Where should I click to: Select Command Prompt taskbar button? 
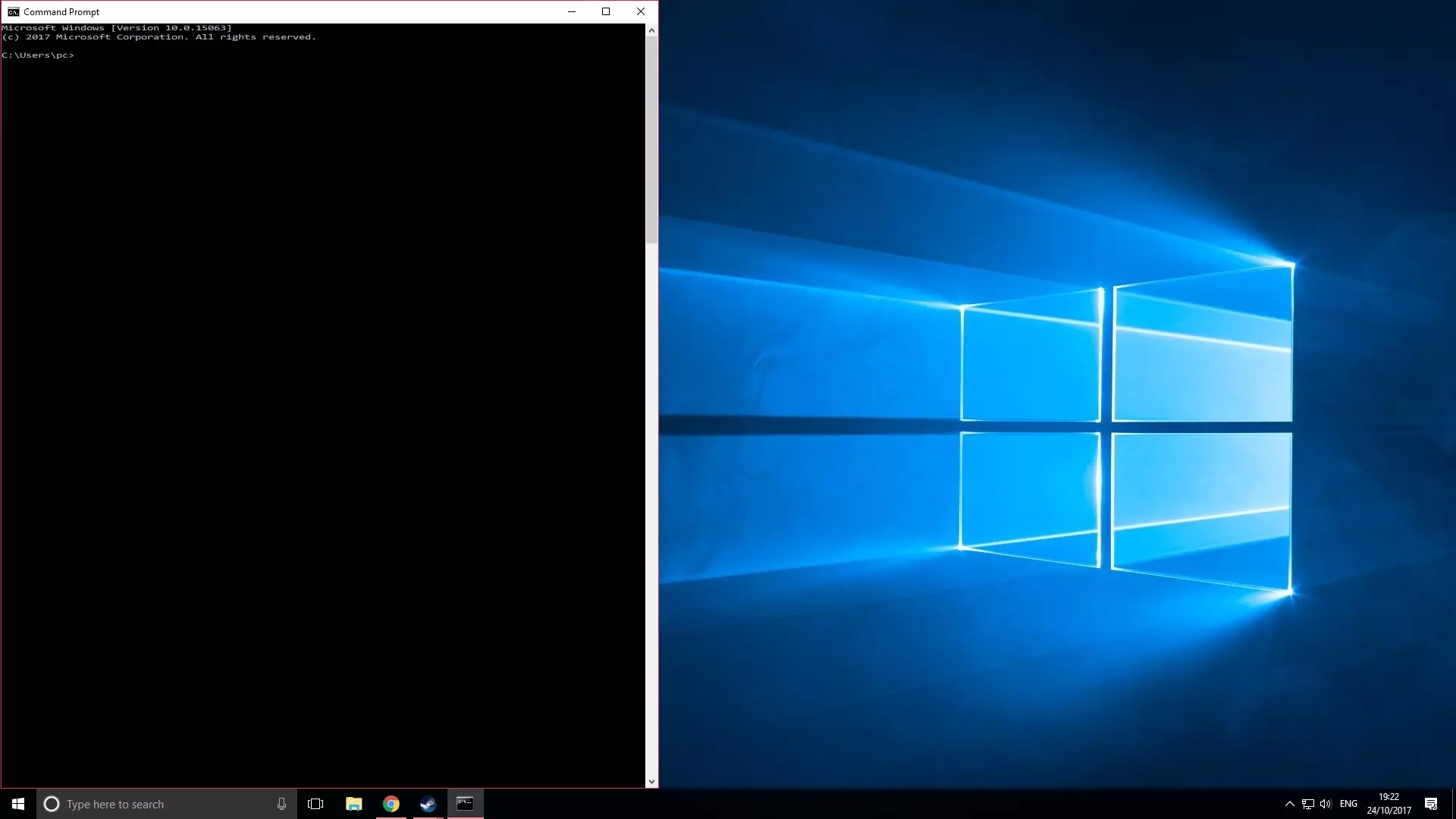[x=465, y=804]
